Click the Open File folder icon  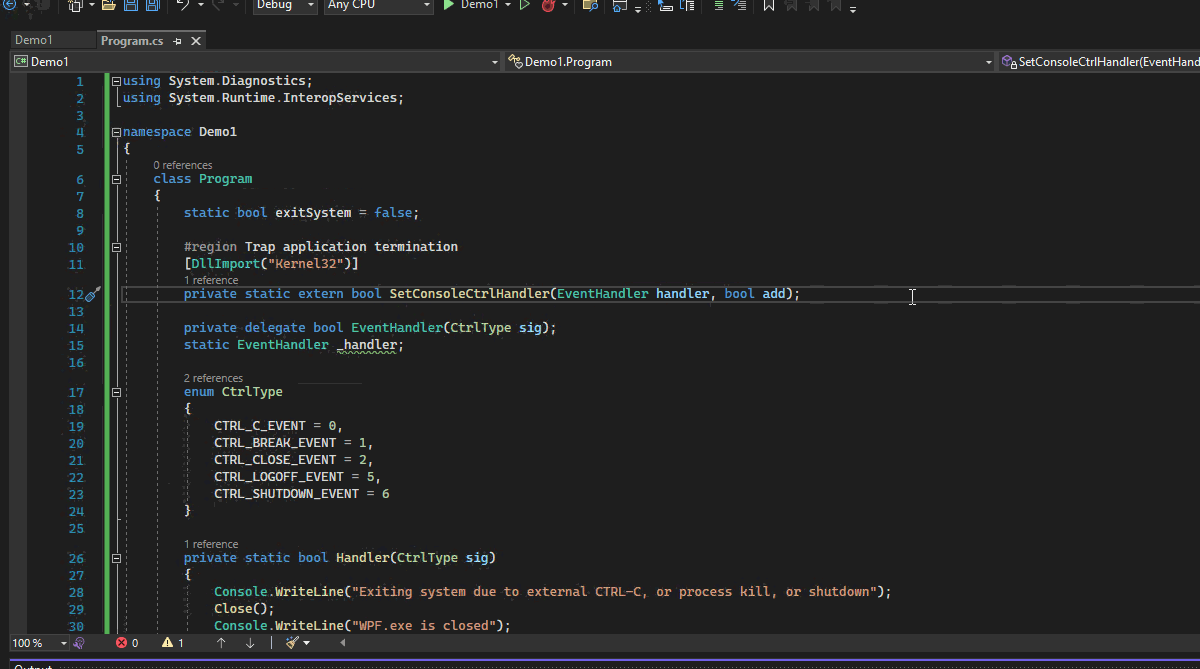click(109, 5)
